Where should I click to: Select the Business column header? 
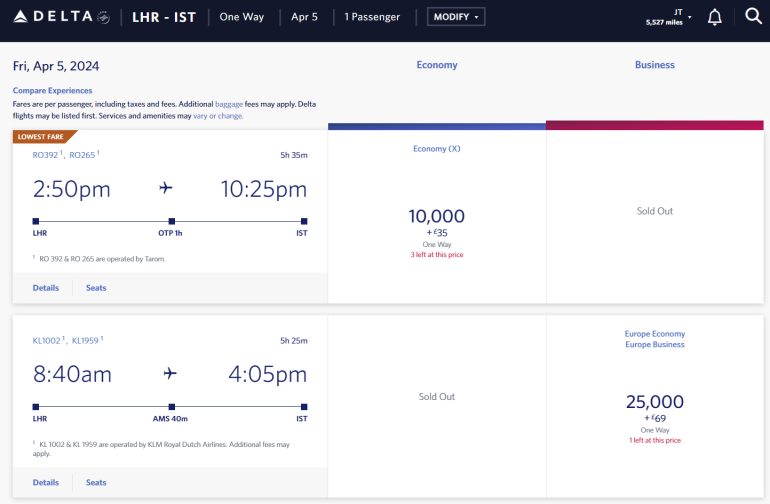(655, 65)
